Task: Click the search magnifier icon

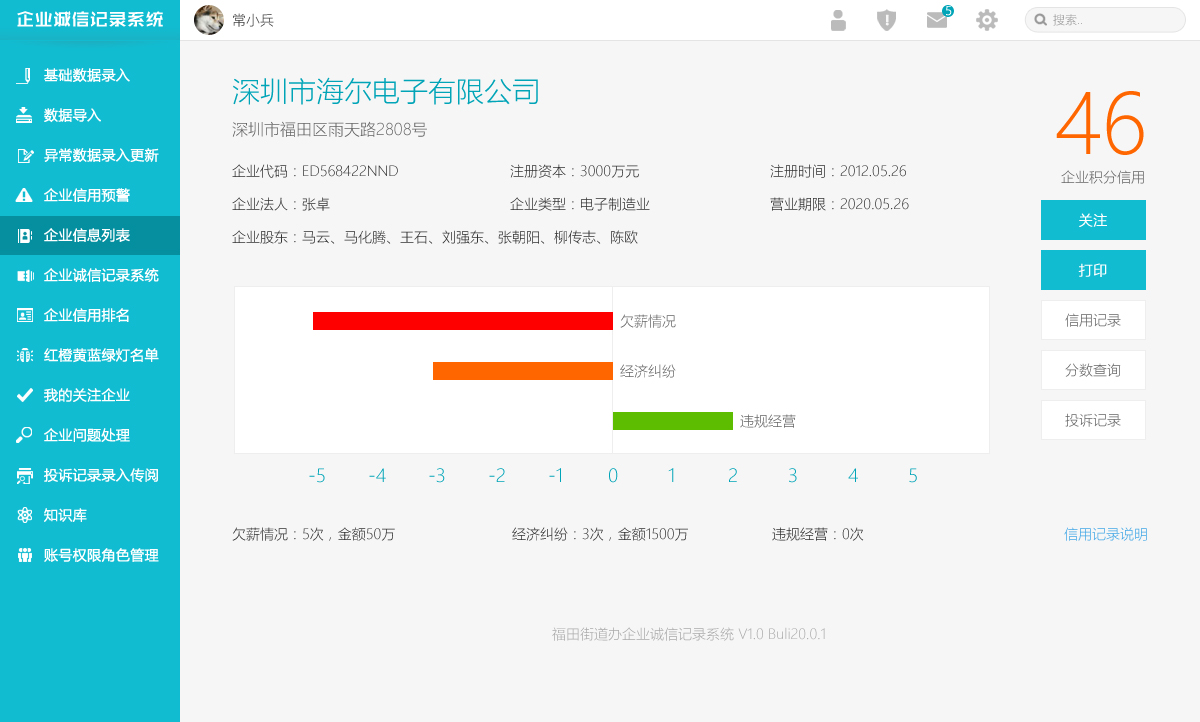Action: [x=1041, y=20]
